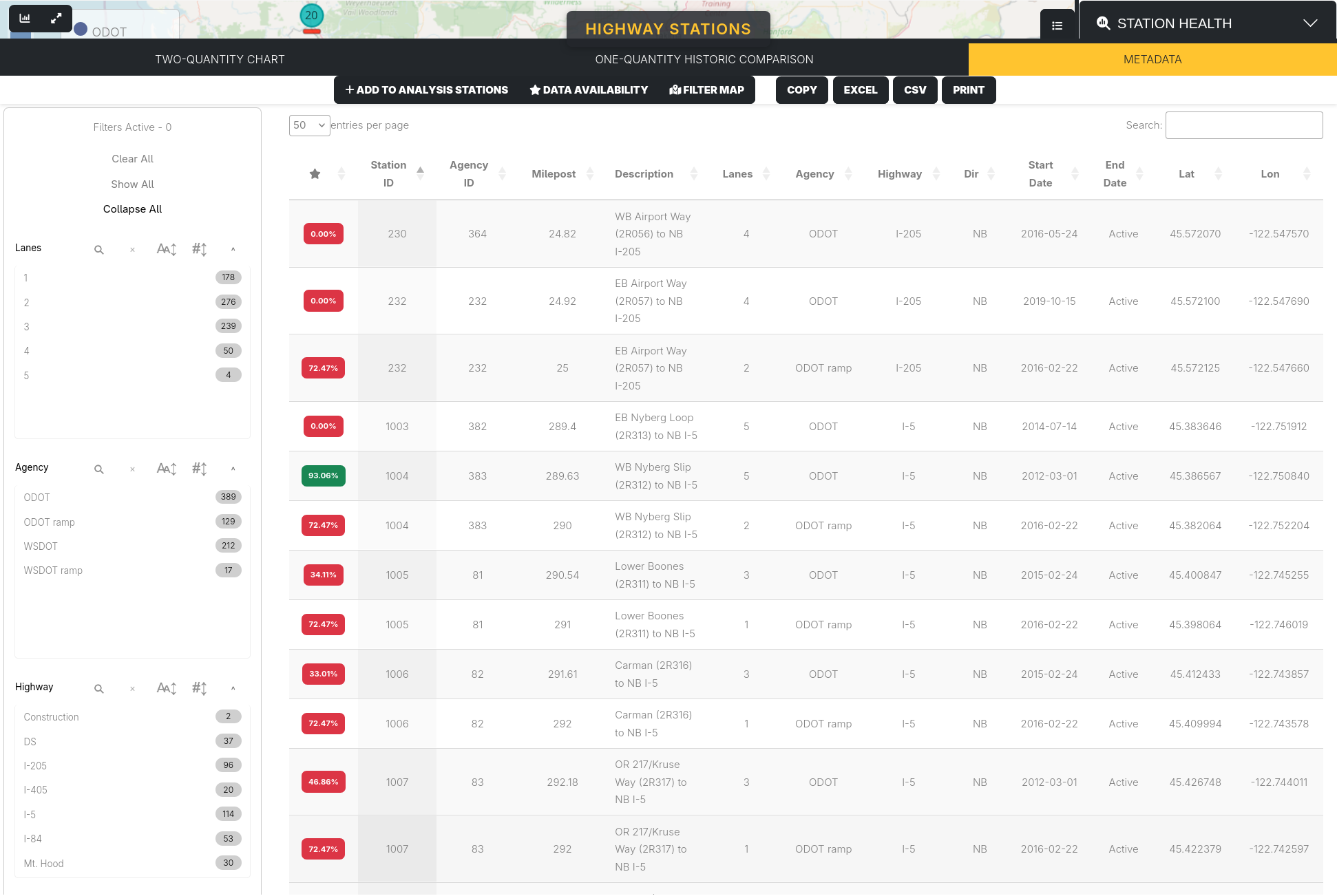This screenshot has height=896, width=1337.
Task: Click Clear All filters link
Action: point(132,159)
